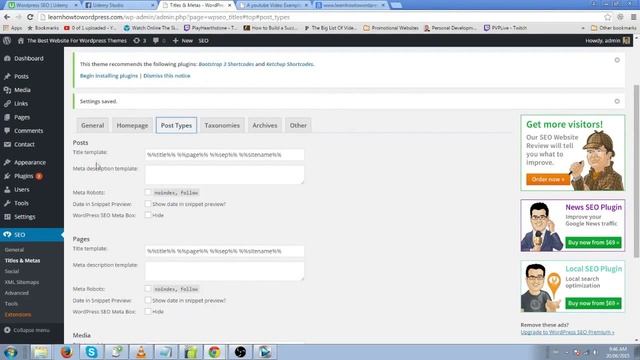The height and width of the screenshot is (360, 640).
Task: Open Skype from the taskbar
Action: click(91, 352)
